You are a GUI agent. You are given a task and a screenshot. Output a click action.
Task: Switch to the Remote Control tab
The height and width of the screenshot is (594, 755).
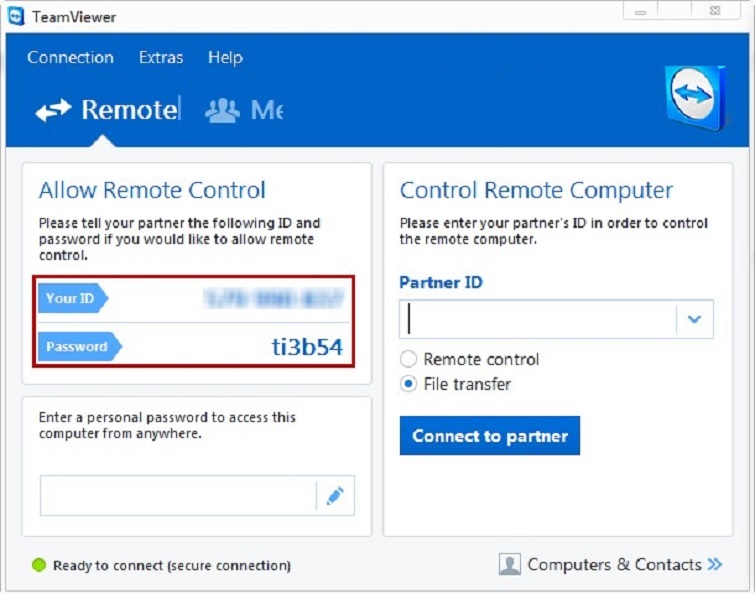coord(108,110)
